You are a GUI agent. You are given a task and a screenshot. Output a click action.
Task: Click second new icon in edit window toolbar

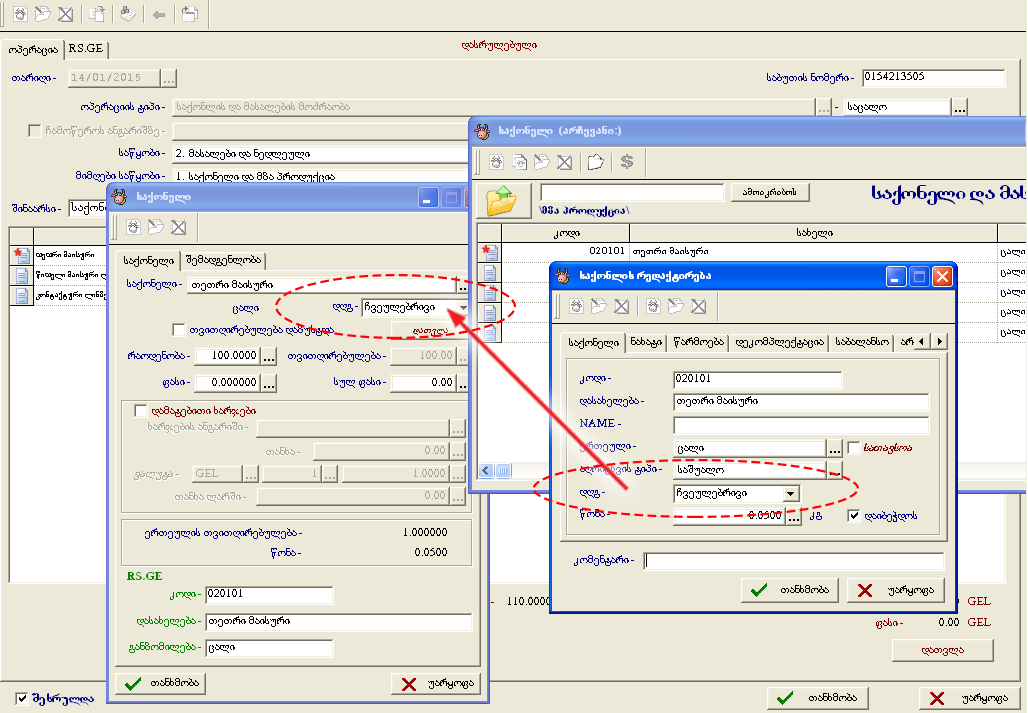tap(653, 306)
